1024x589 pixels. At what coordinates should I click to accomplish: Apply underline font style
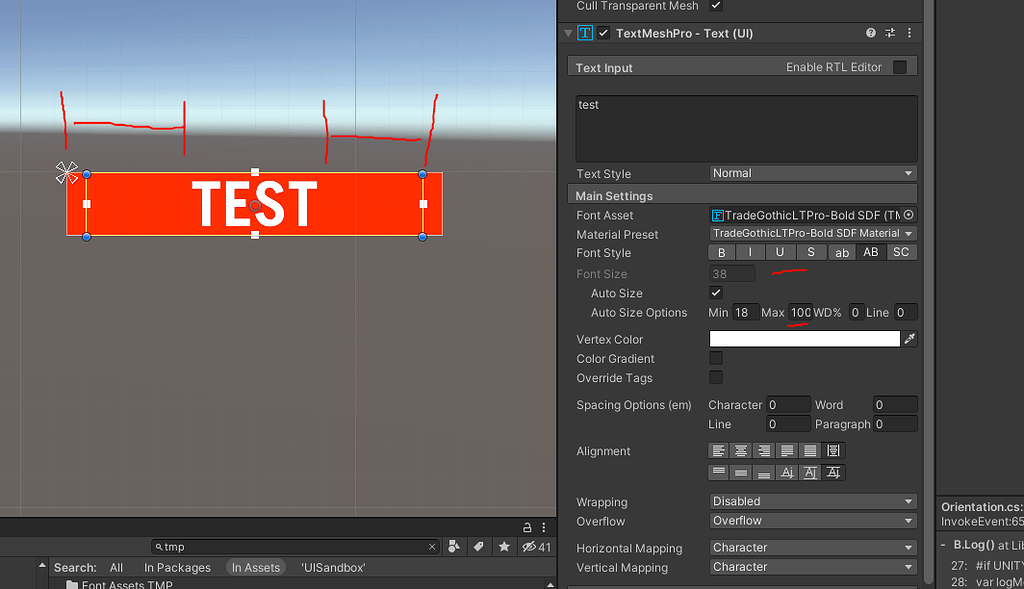(779, 252)
